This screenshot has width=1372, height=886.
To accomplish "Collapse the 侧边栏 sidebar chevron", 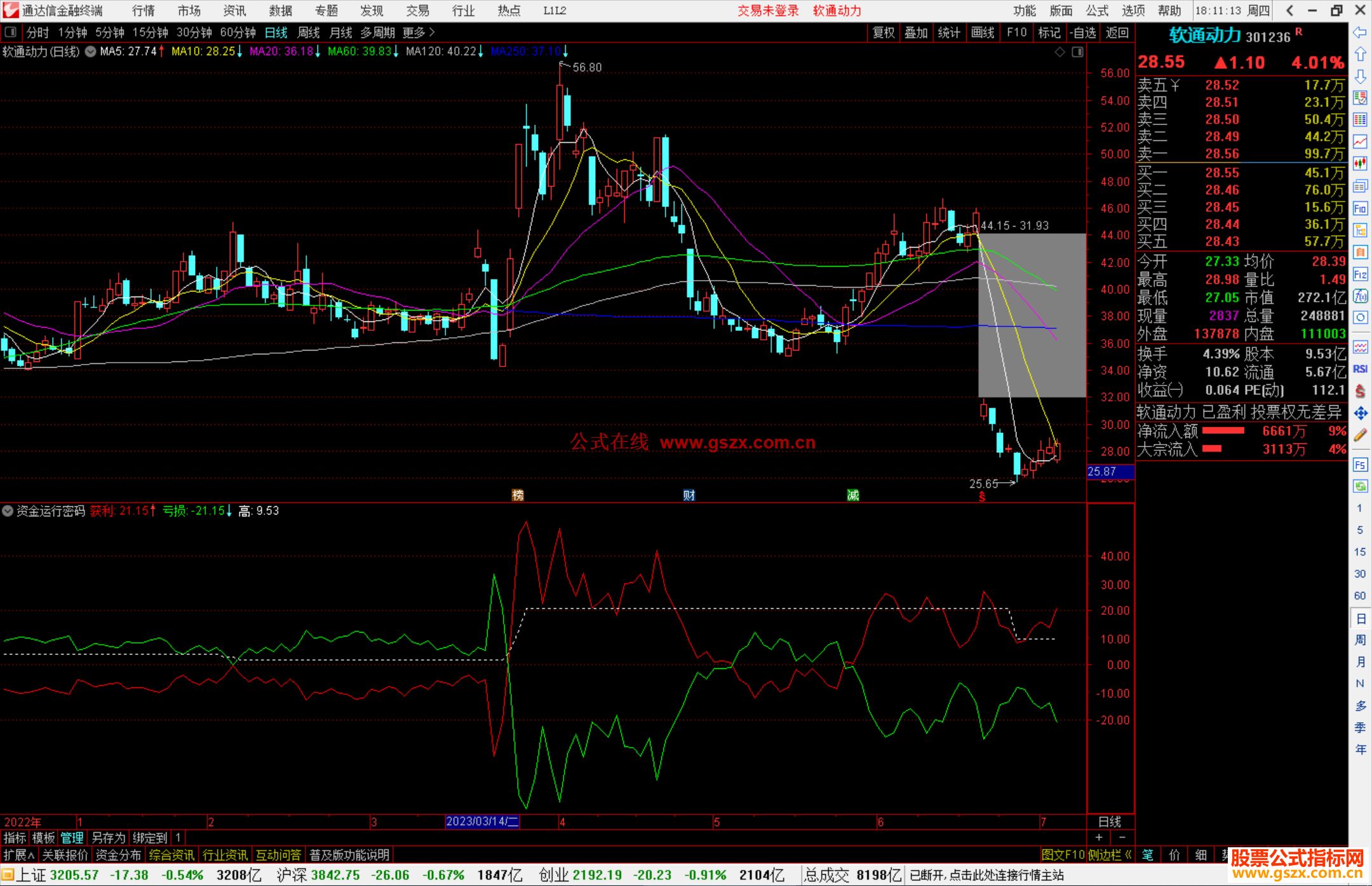I will tap(1128, 855).
